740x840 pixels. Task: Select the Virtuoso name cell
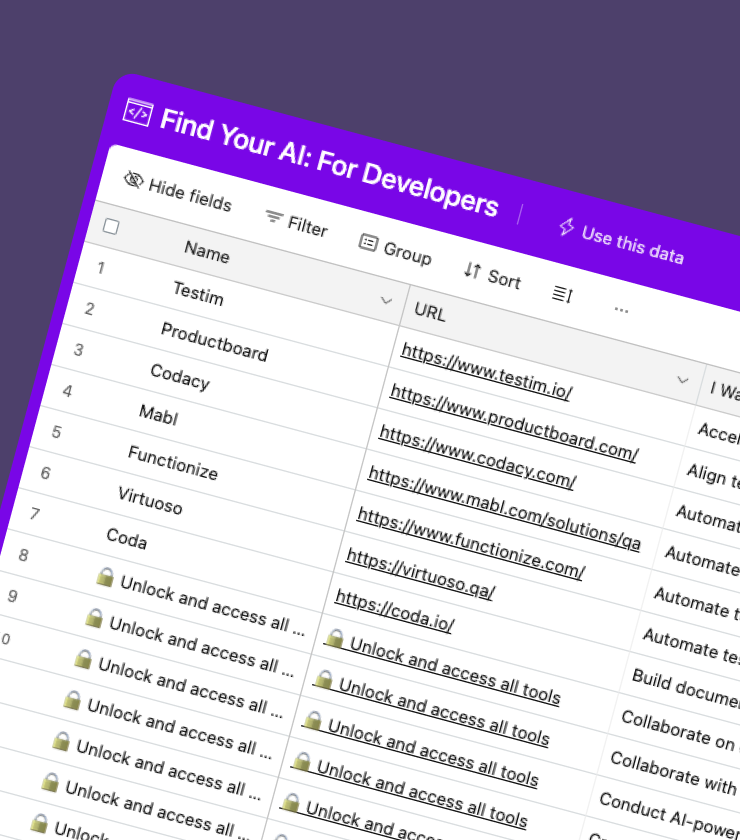coord(150,500)
